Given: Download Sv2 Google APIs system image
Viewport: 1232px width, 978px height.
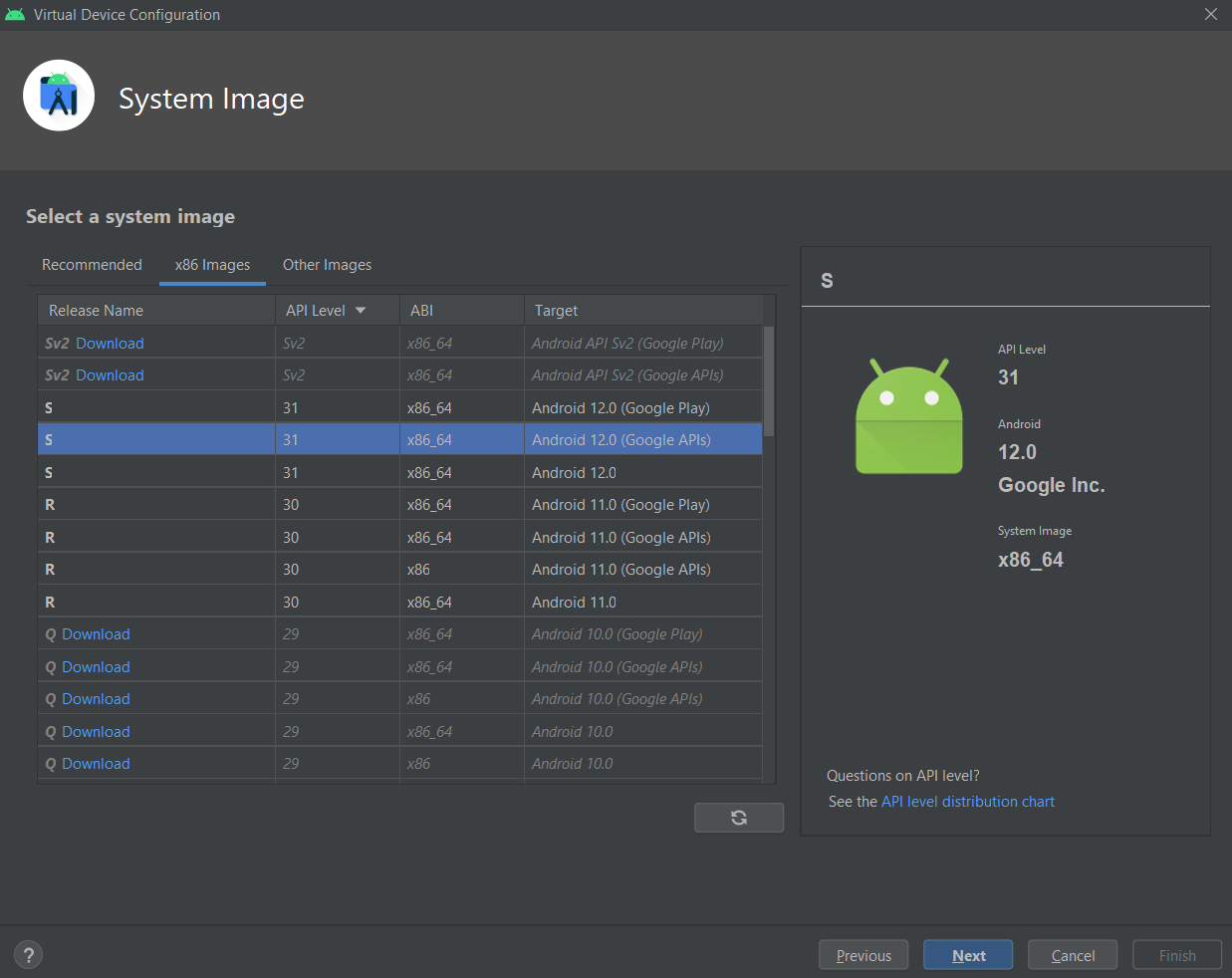Looking at the screenshot, I should pyautogui.click(x=110, y=375).
